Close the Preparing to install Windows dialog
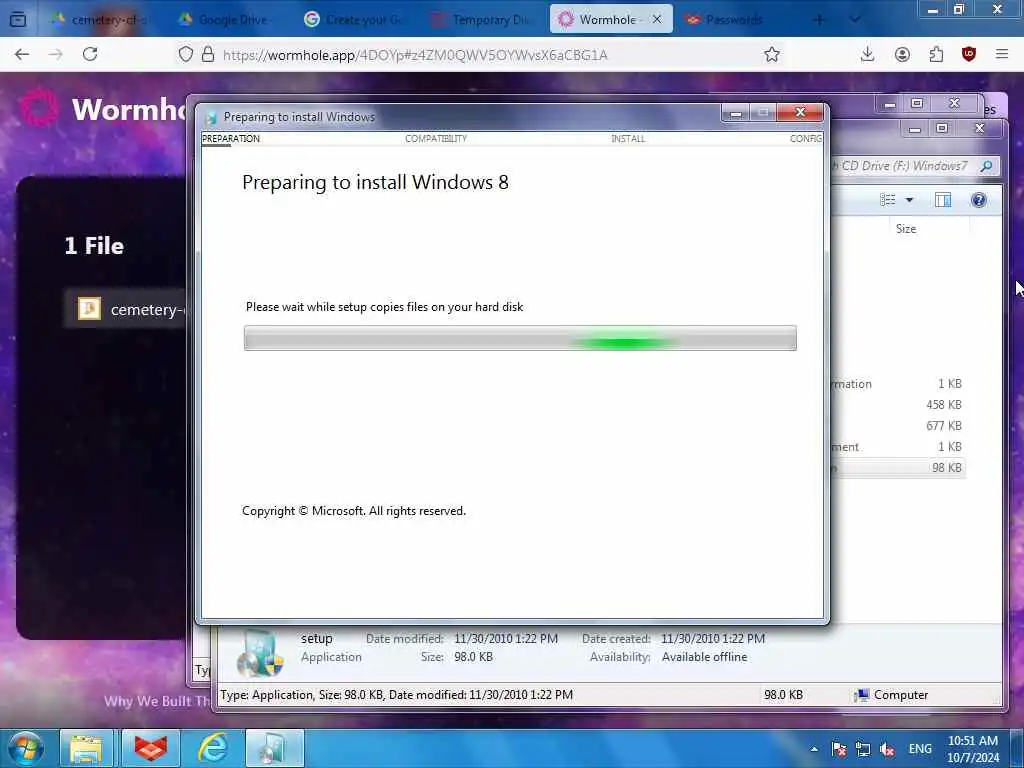Screen dimensions: 1024x768 tap(801, 112)
